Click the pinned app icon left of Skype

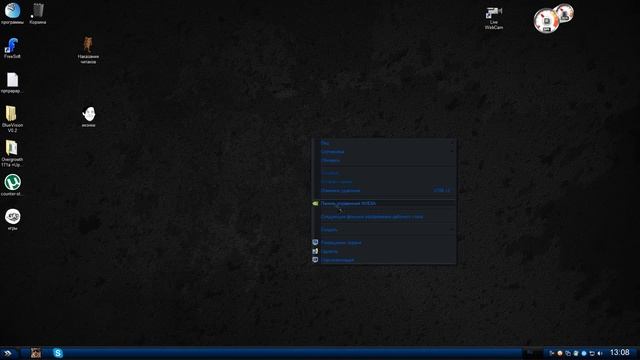pos(36,353)
